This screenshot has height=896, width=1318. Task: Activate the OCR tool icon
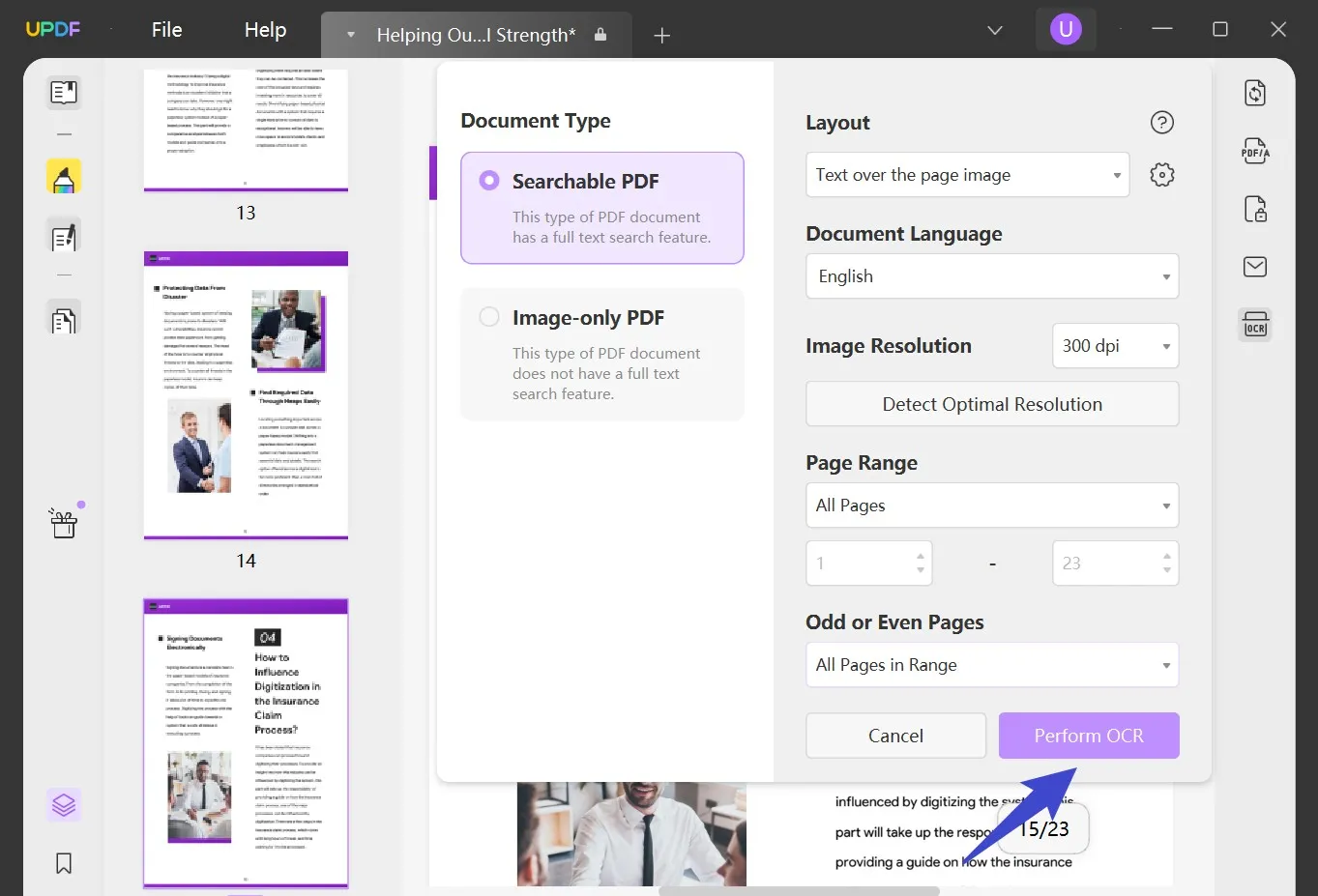pos(1254,325)
